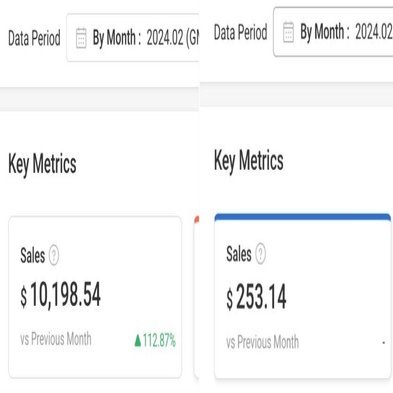The image size is (393, 393).
Task: Open the right By Month 2024.02 date selector
Action: pos(333,32)
